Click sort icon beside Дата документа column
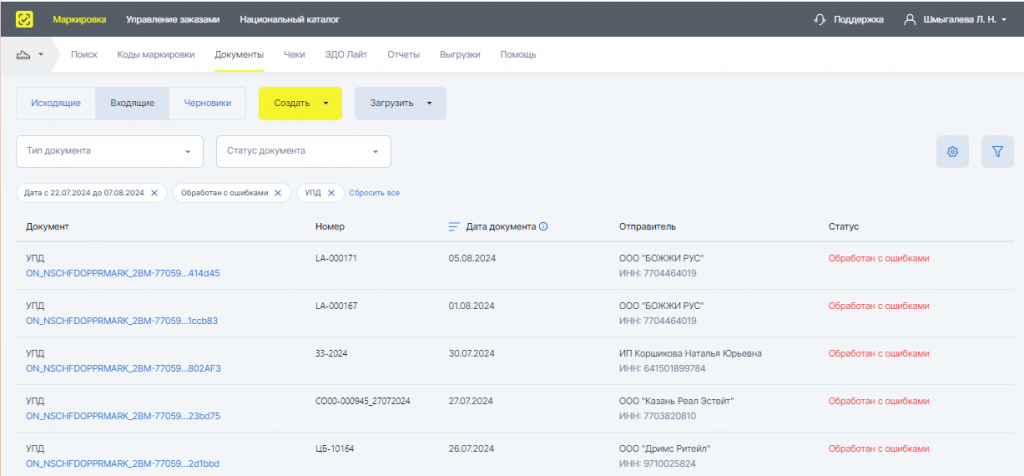Screen dimensions: 1024x476 click(x=454, y=227)
